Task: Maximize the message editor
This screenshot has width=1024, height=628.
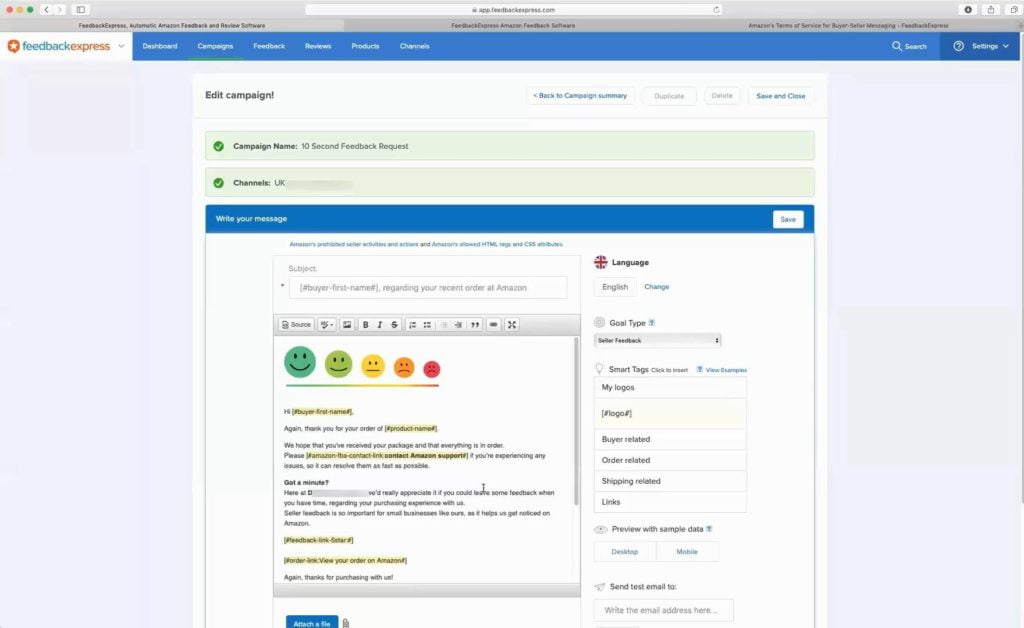Action: 511,324
